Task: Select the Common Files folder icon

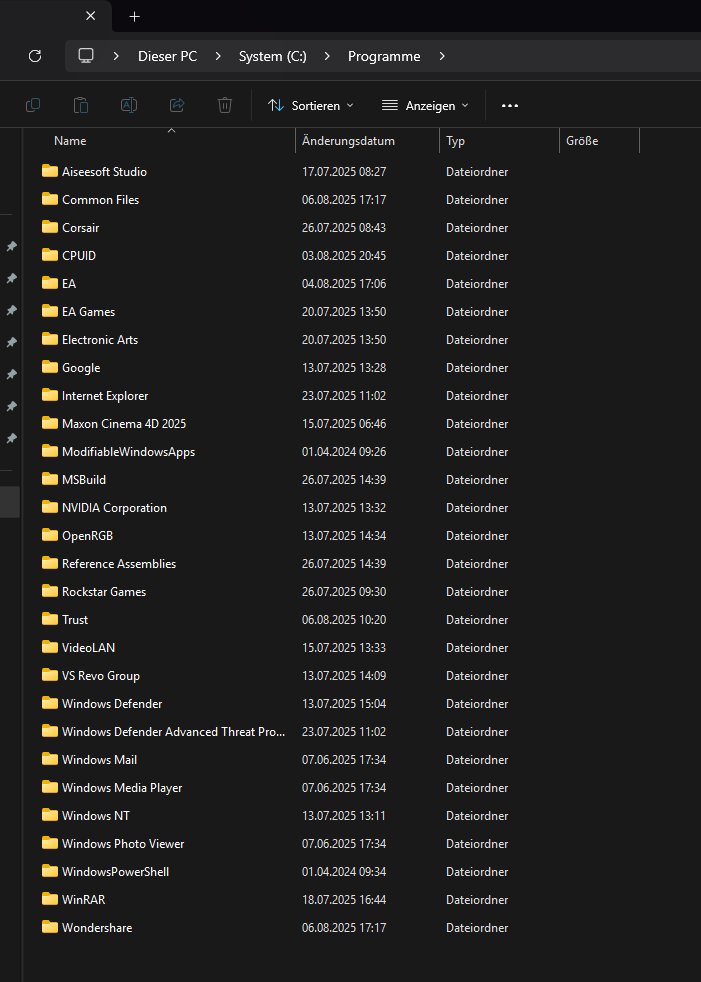Action: coord(50,199)
